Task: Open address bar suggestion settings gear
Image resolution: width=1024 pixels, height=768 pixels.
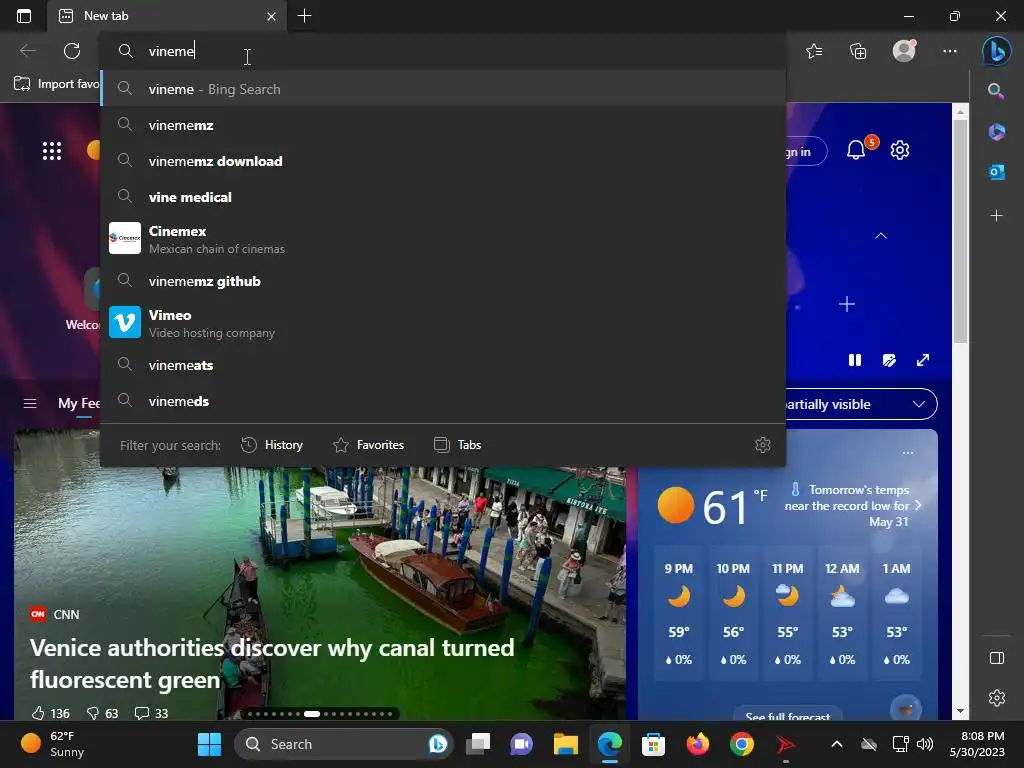Action: (763, 445)
